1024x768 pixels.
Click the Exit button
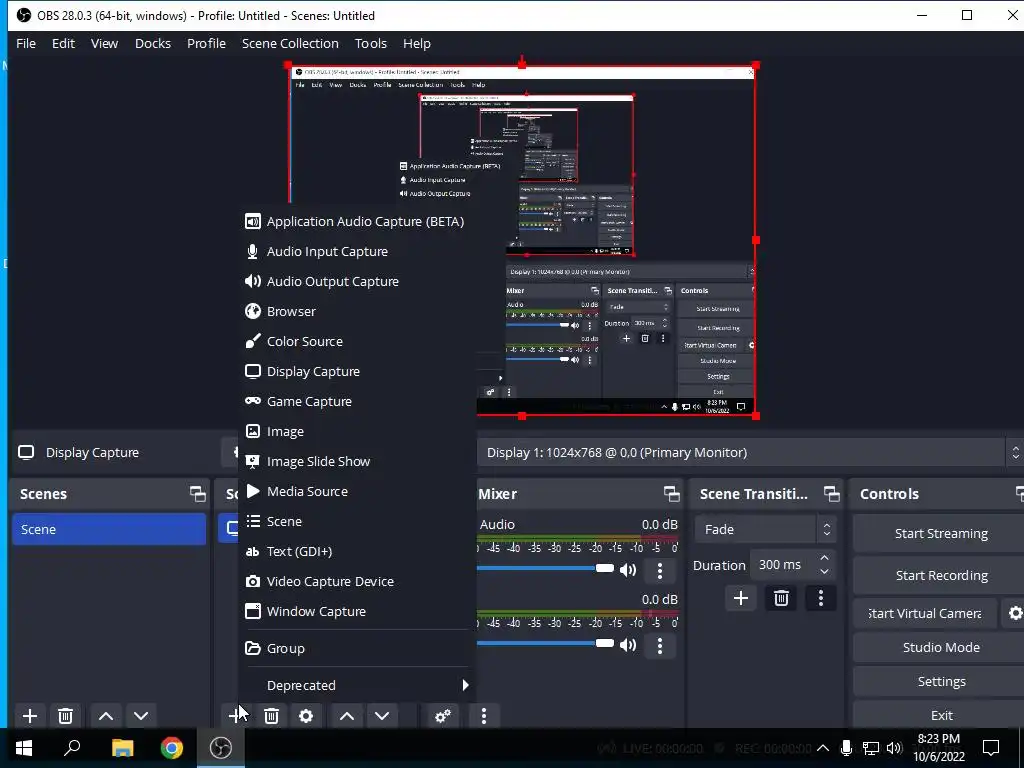click(x=940, y=715)
